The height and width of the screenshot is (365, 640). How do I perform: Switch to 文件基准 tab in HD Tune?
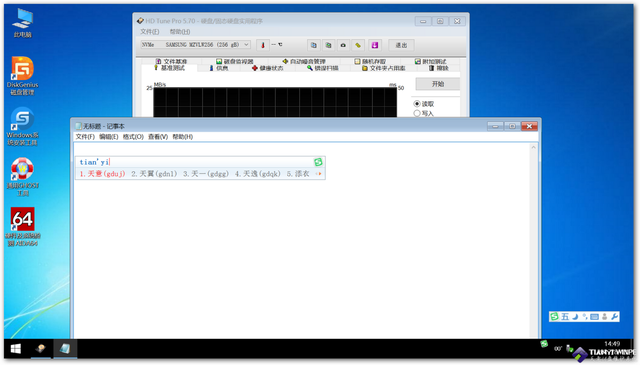point(171,61)
